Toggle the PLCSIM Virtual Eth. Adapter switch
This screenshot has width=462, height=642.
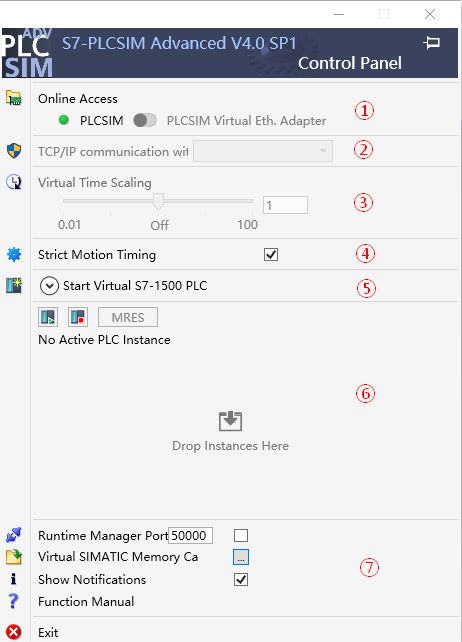[x=145, y=120]
